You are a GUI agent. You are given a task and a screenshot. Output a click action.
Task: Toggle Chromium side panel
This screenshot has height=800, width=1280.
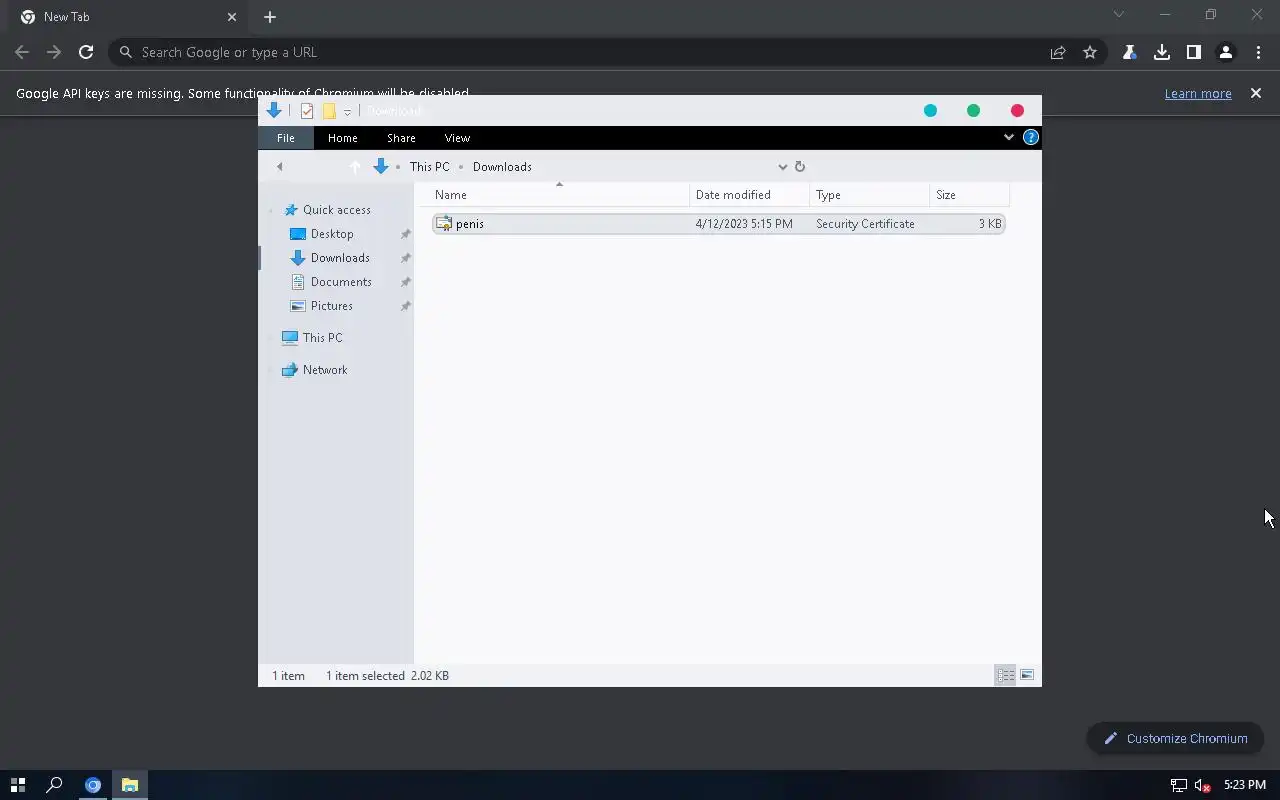1194,52
